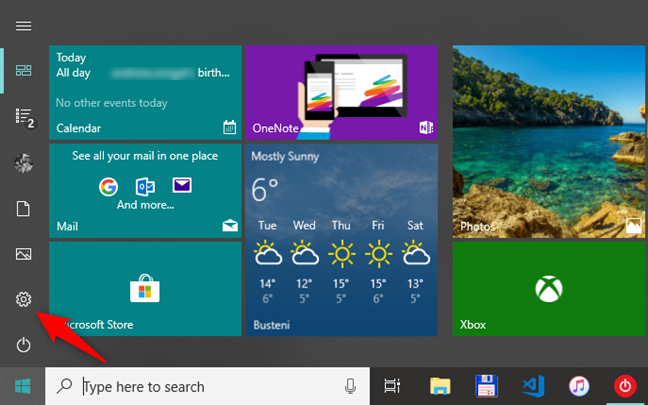Open Task View from the taskbar
The width and height of the screenshot is (648, 405).
393,386
